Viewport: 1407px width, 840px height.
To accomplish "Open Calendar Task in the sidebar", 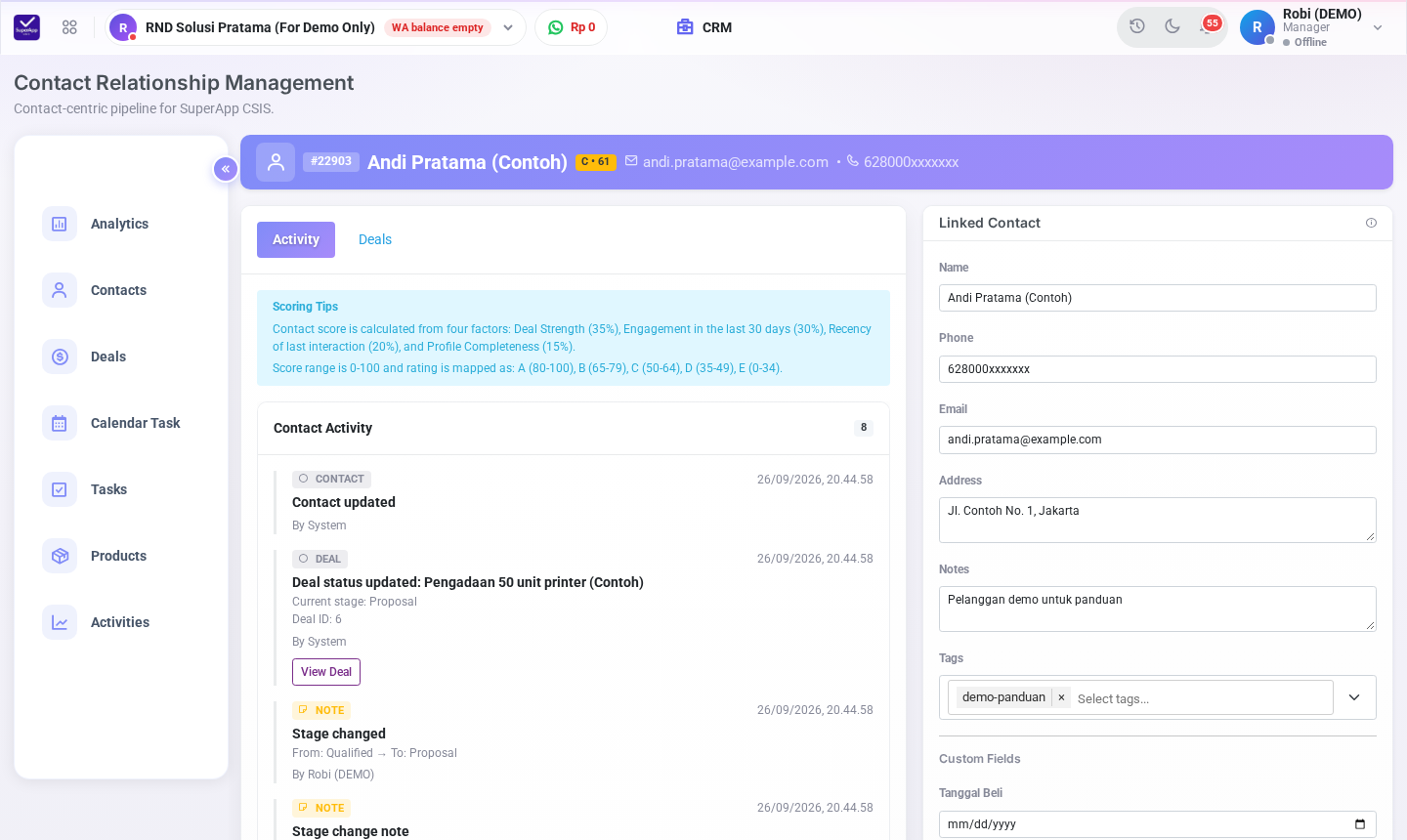I will [121, 423].
